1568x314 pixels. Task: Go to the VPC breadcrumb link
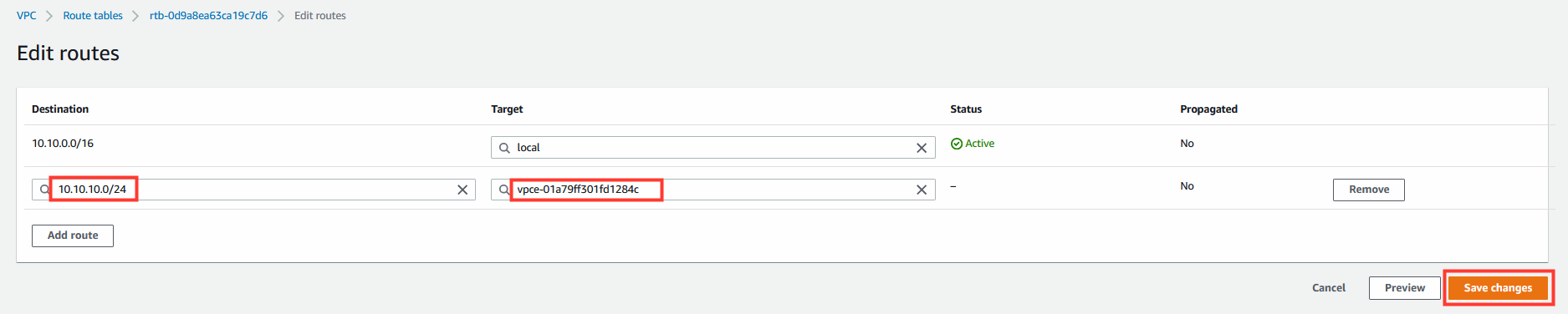coord(27,16)
